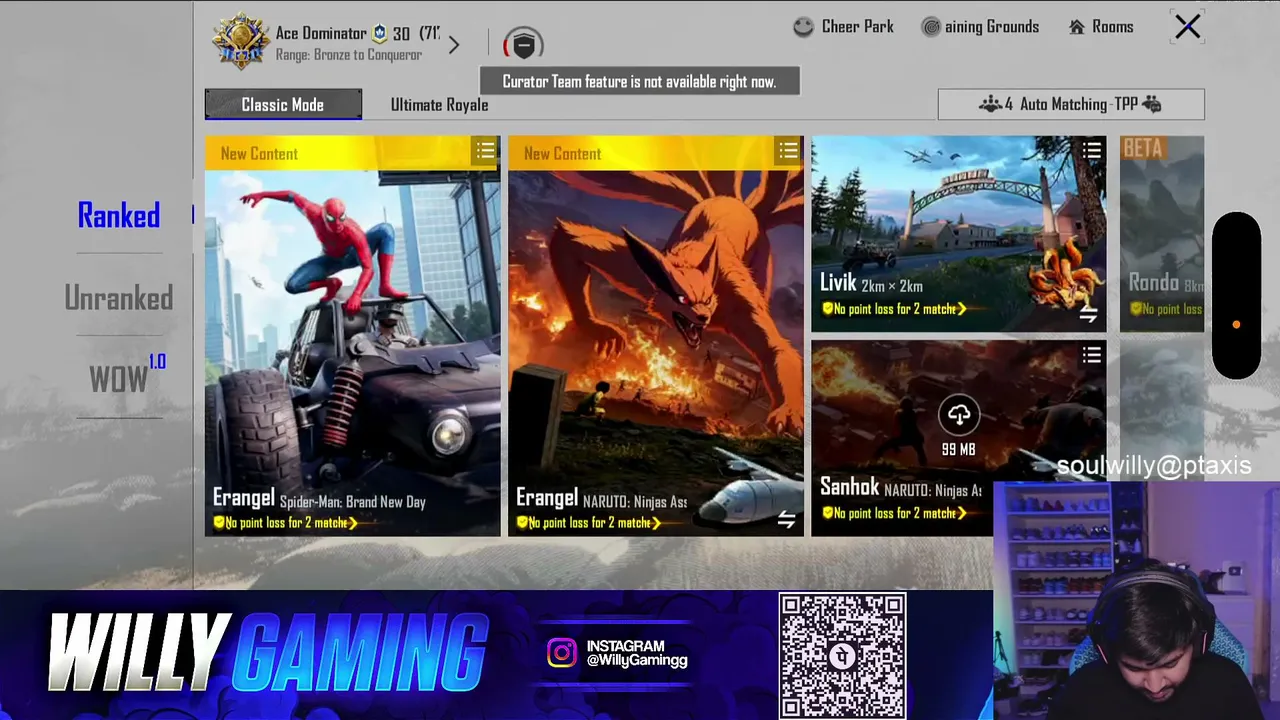Click 'No point loss' on Spider-Man Erangel
This screenshot has width=1280, height=720.
(x=285, y=523)
